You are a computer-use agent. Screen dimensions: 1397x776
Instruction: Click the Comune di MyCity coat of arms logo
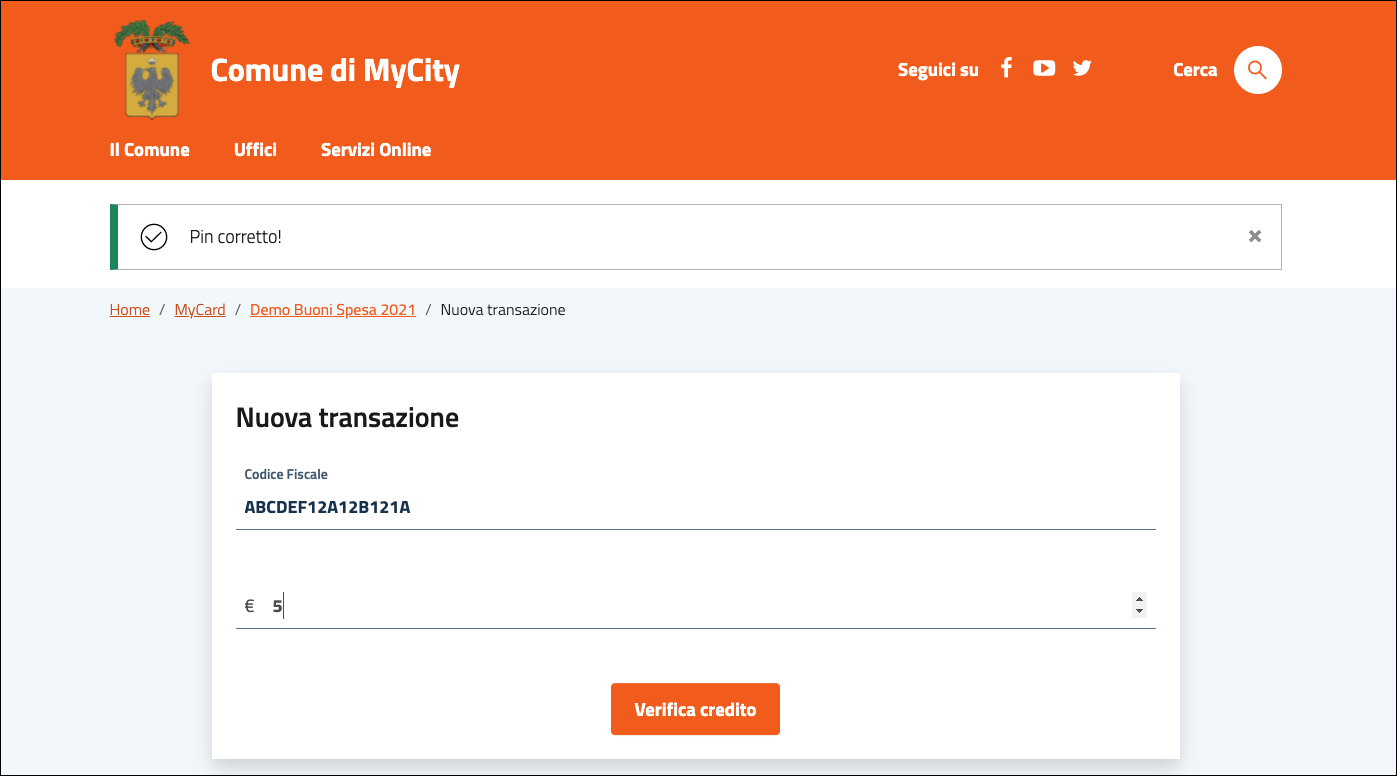[x=152, y=70]
